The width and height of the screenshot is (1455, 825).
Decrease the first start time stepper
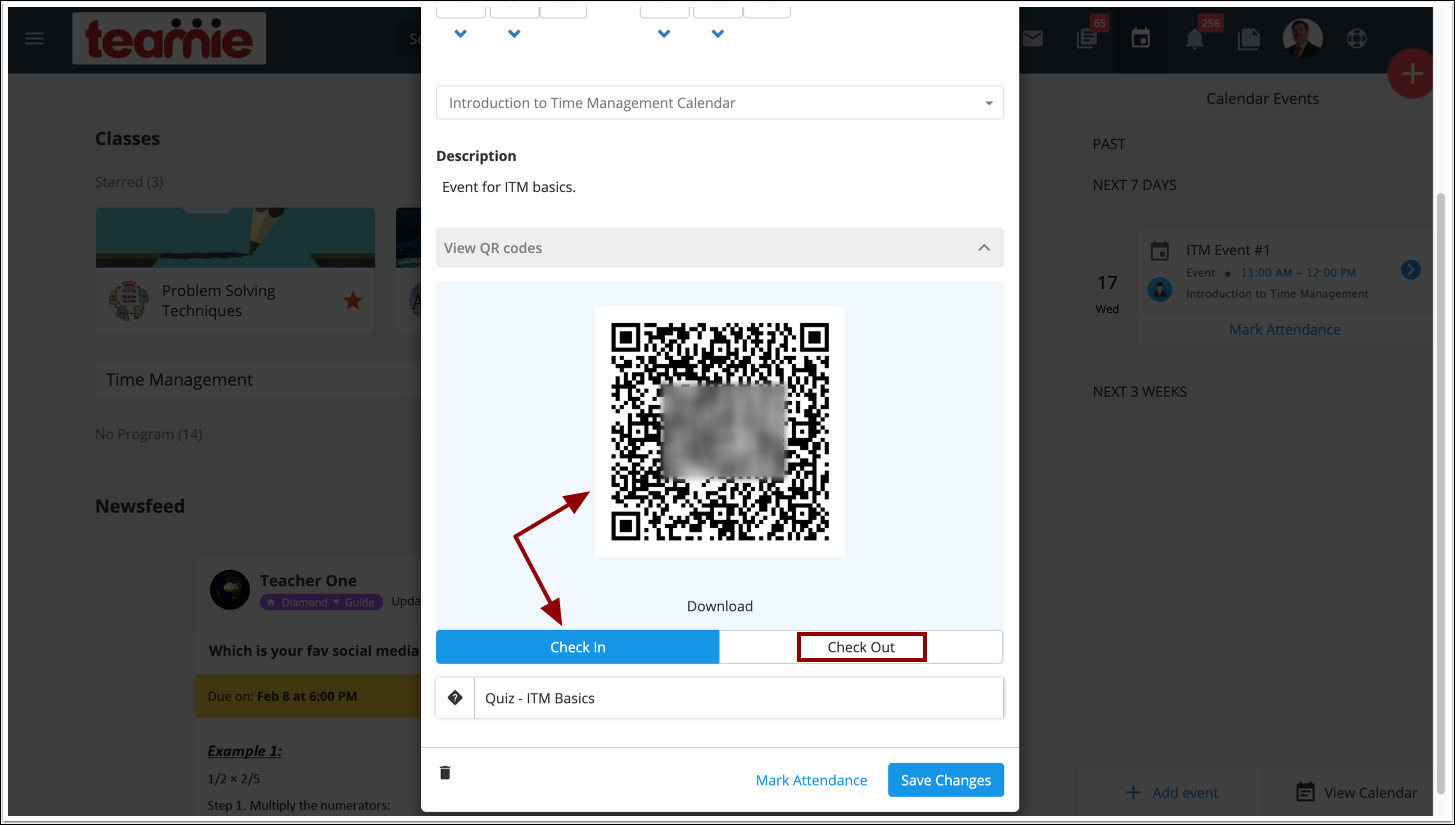[x=461, y=34]
